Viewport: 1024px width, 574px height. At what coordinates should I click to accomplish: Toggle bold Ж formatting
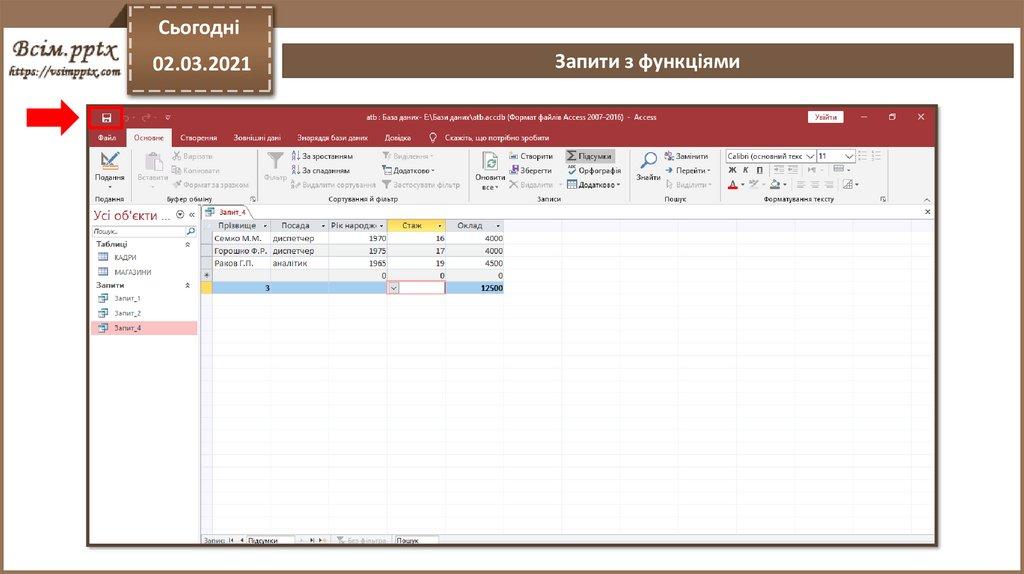click(x=732, y=170)
